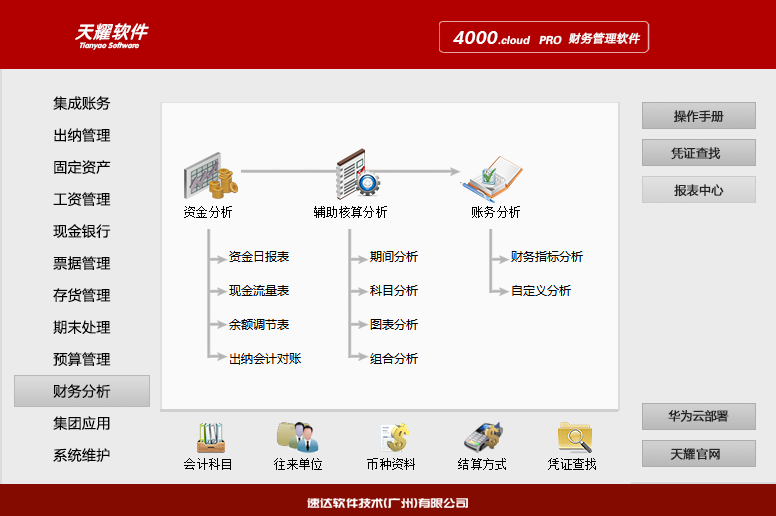
Task: Open the 图表分析 link
Action: (394, 325)
